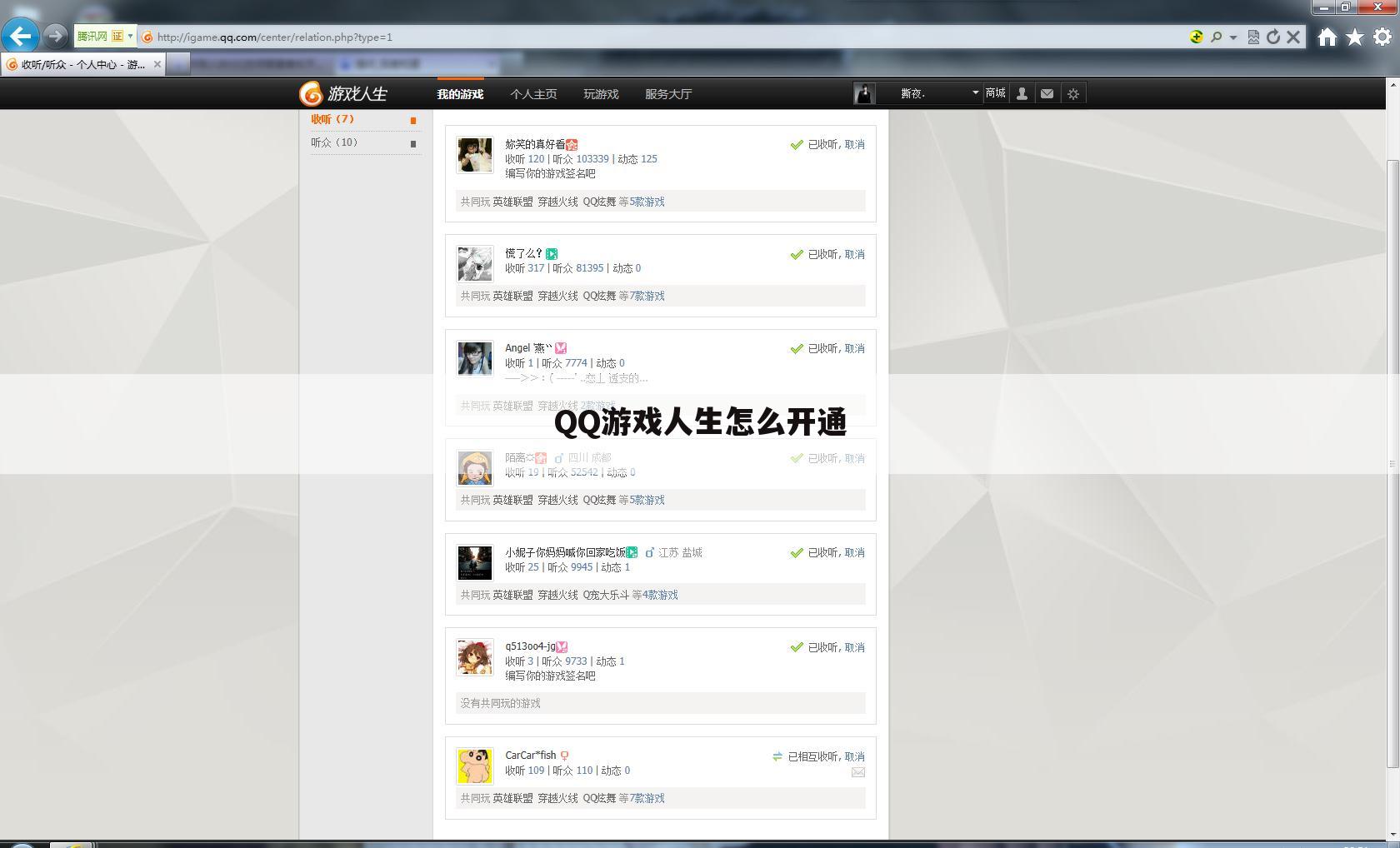Open 7款游戏 link in CarCar*fish card

pos(647,798)
